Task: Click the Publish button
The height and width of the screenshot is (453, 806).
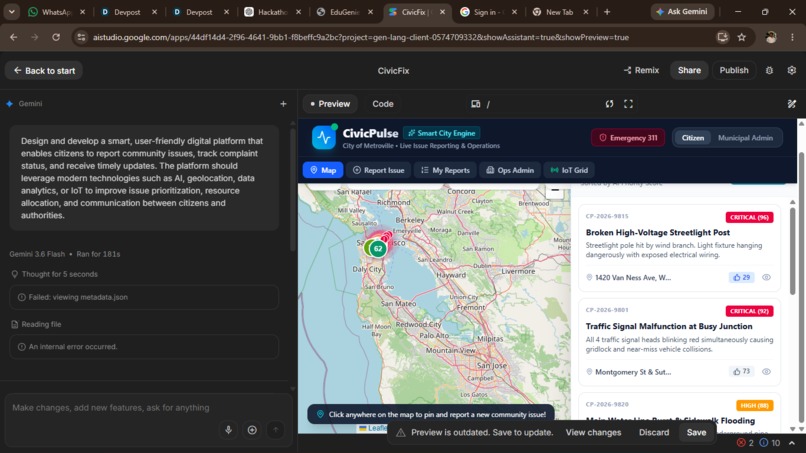Action: [734, 70]
